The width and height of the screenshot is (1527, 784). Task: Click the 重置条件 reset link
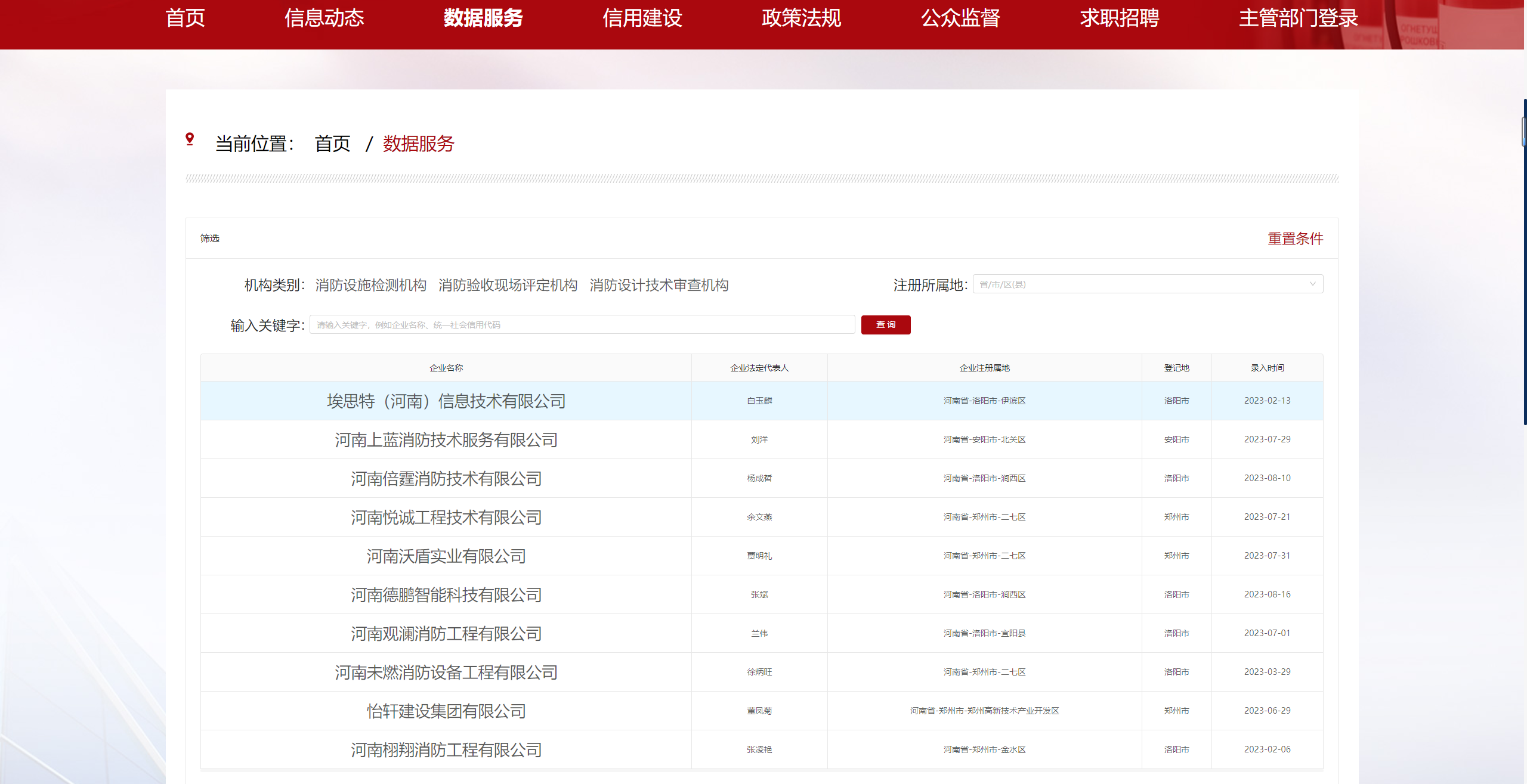click(x=1295, y=238)
